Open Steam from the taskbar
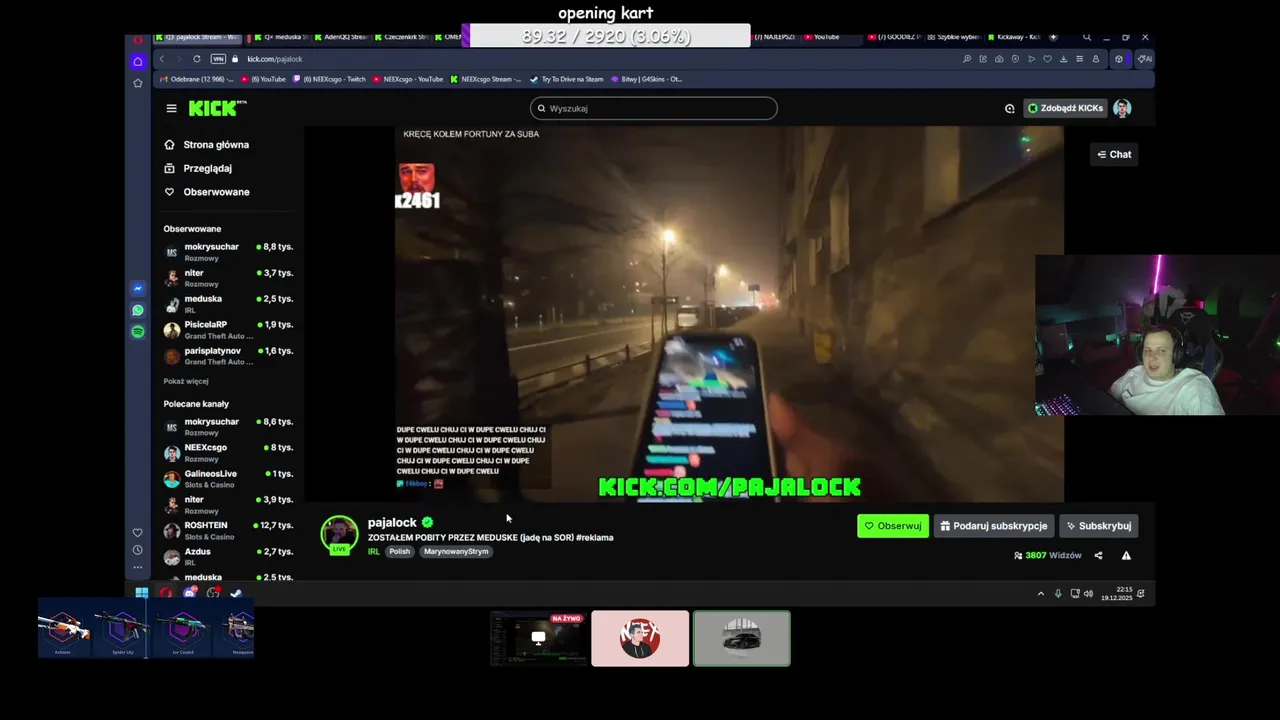1280x720 pixels. tap(236, 593)
